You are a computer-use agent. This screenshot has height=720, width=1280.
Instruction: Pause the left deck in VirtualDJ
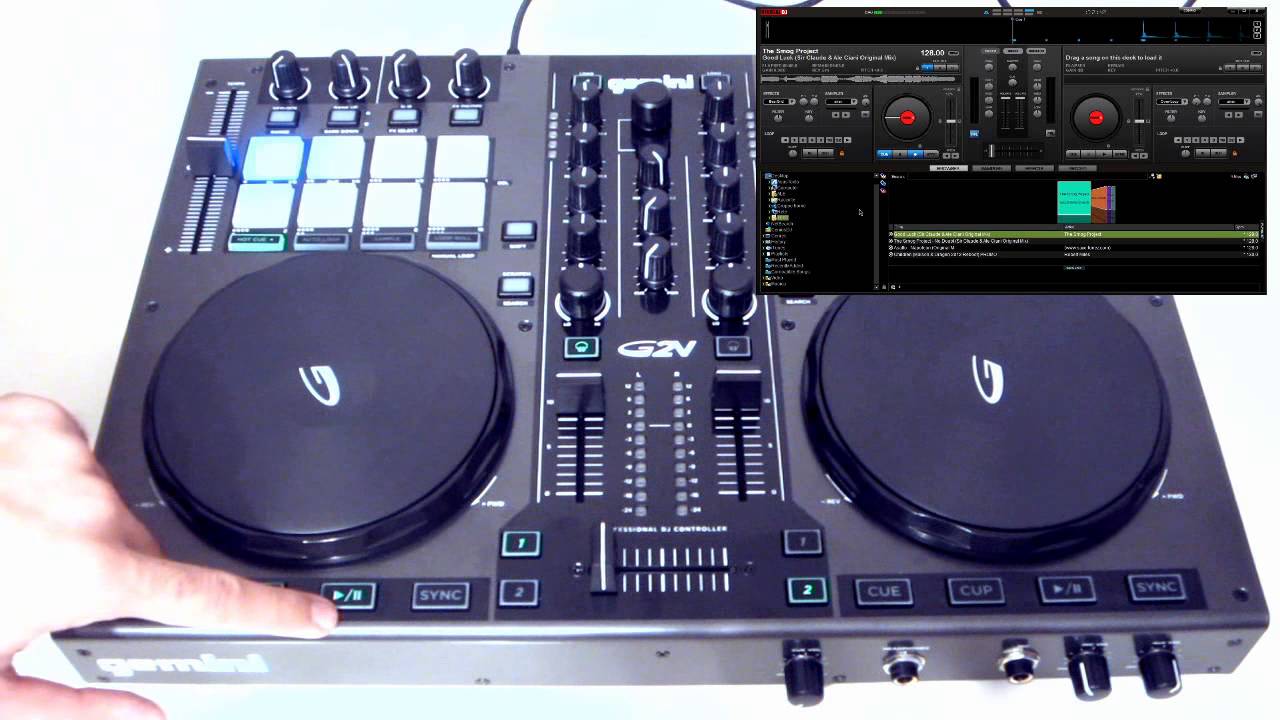[x=900, y=154]
